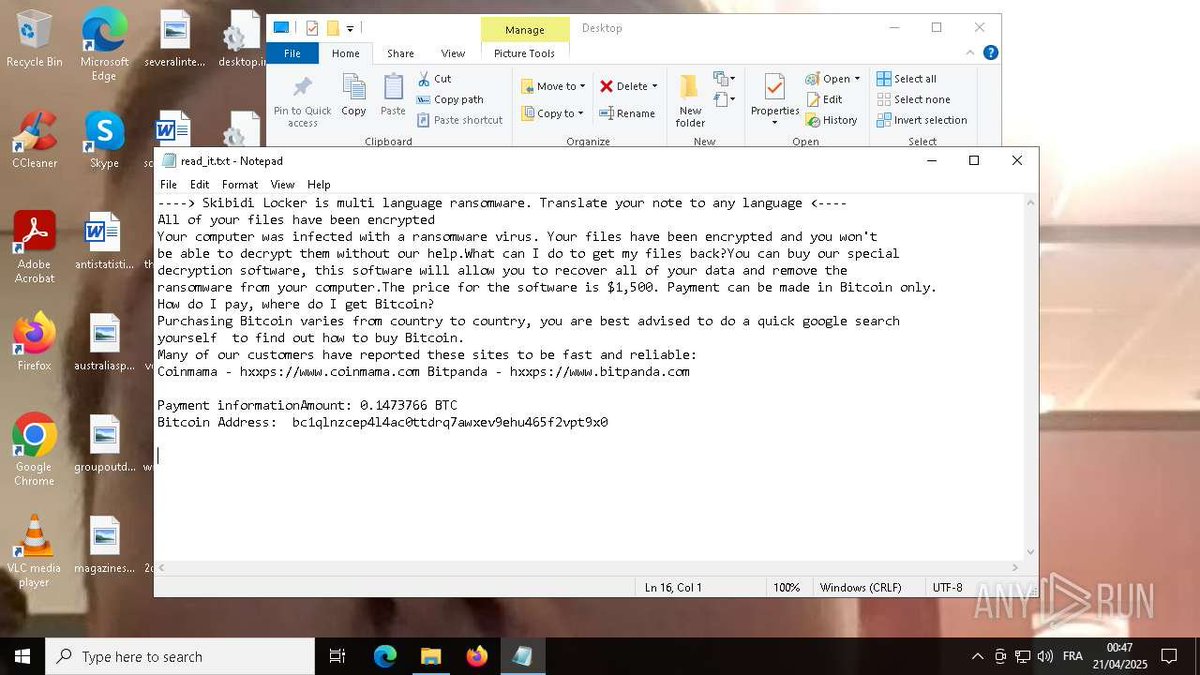The width and height of the screenshot is (1200, 675).
Task: Show hidden tray icons chevron
Action: pyautogui.click(x=977, y=656)
